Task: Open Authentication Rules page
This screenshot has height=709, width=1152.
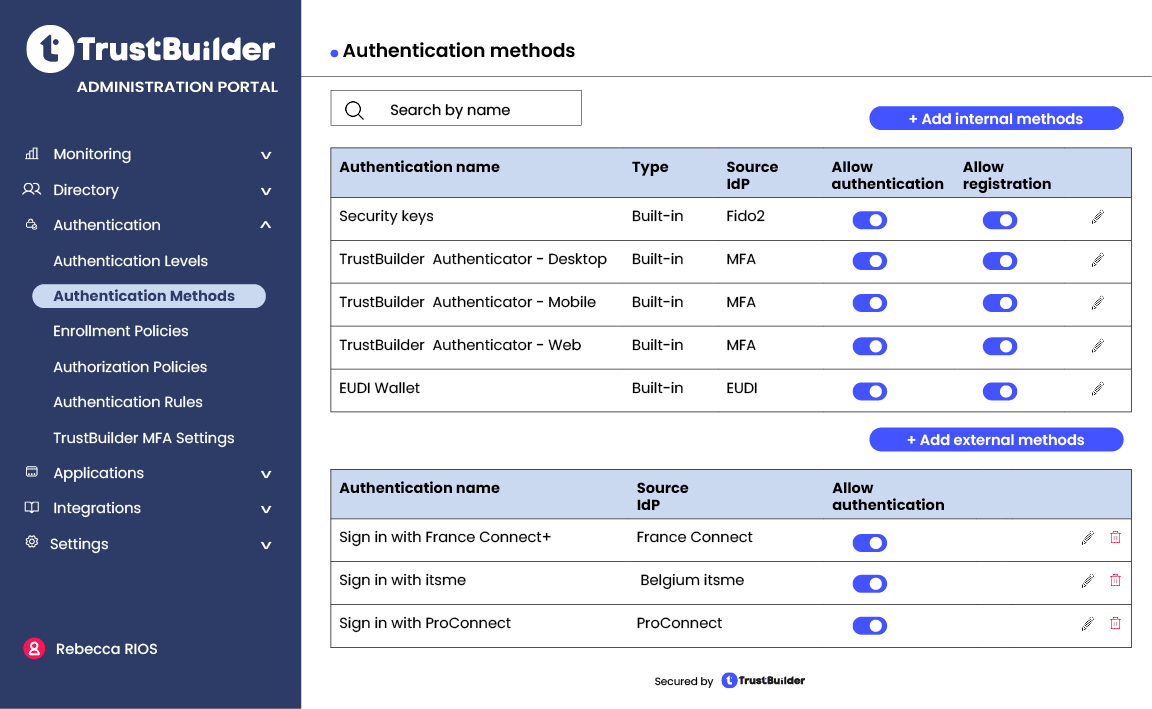Action: point(128,402)
